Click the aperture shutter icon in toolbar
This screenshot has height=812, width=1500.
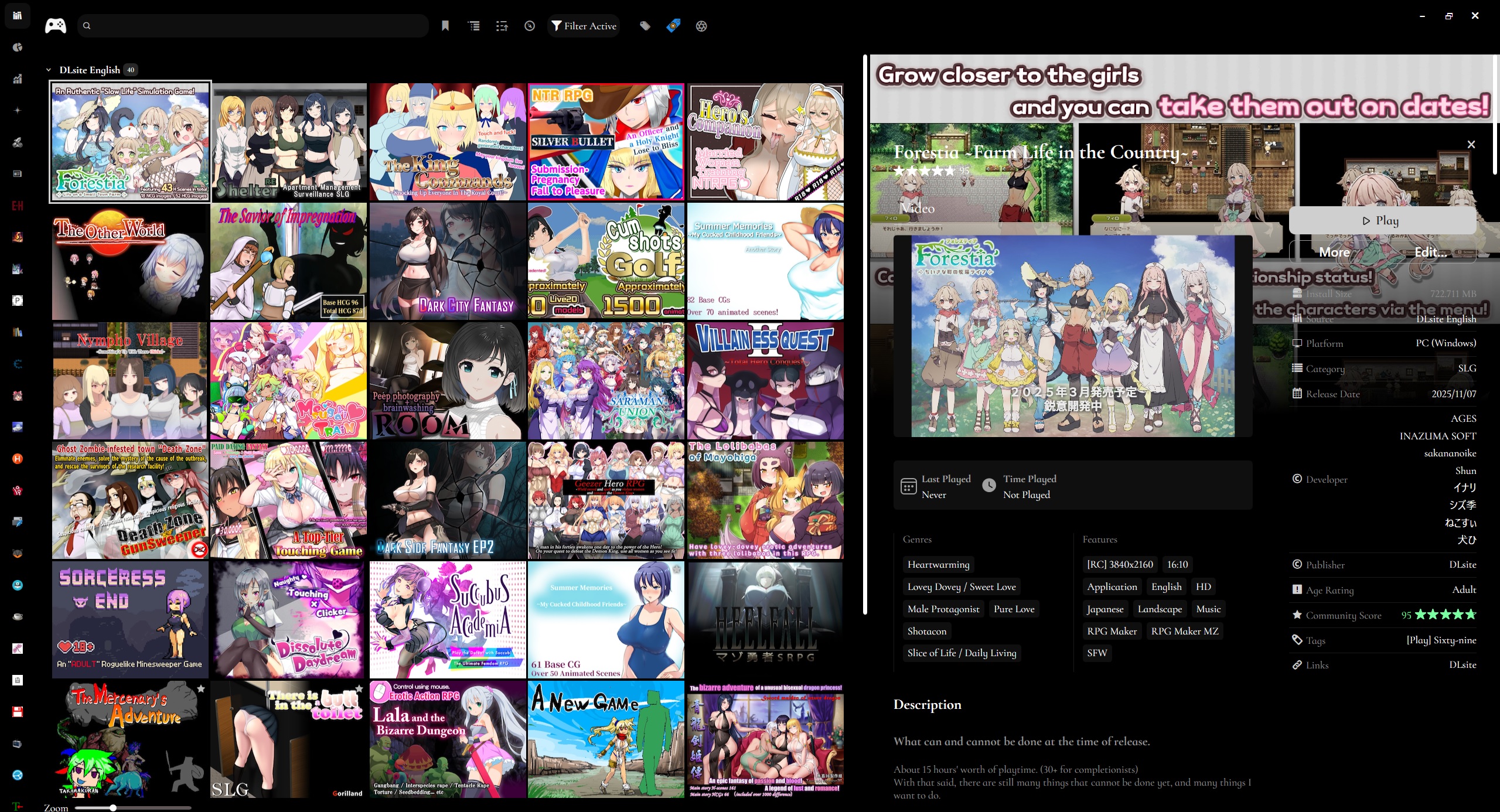[701, 26]
